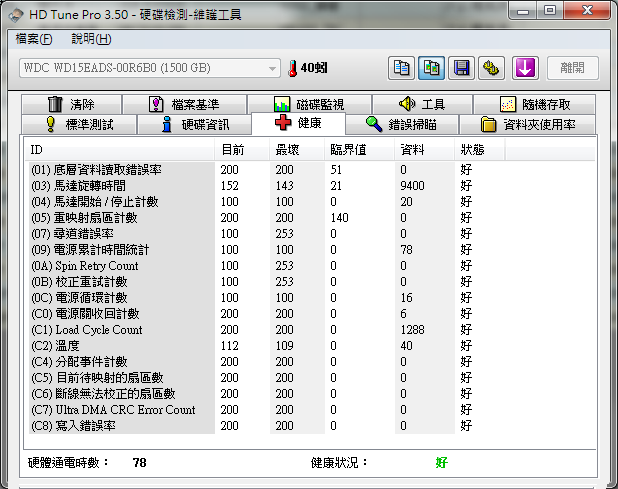The height and width of the screenshot is (489, 618).
Task: Switch to the 錯誤掃瞄 tab
Action: click(402, 125)
